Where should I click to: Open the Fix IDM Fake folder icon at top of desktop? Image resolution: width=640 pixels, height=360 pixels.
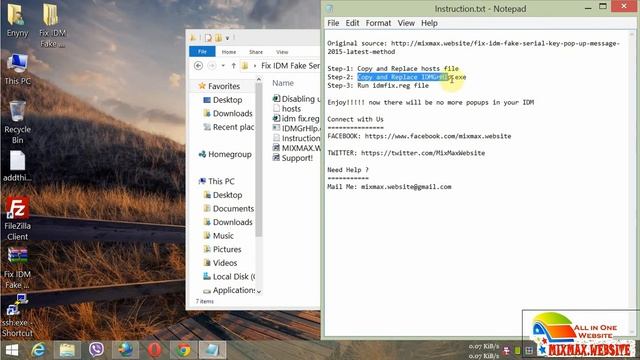click(52, 25)
